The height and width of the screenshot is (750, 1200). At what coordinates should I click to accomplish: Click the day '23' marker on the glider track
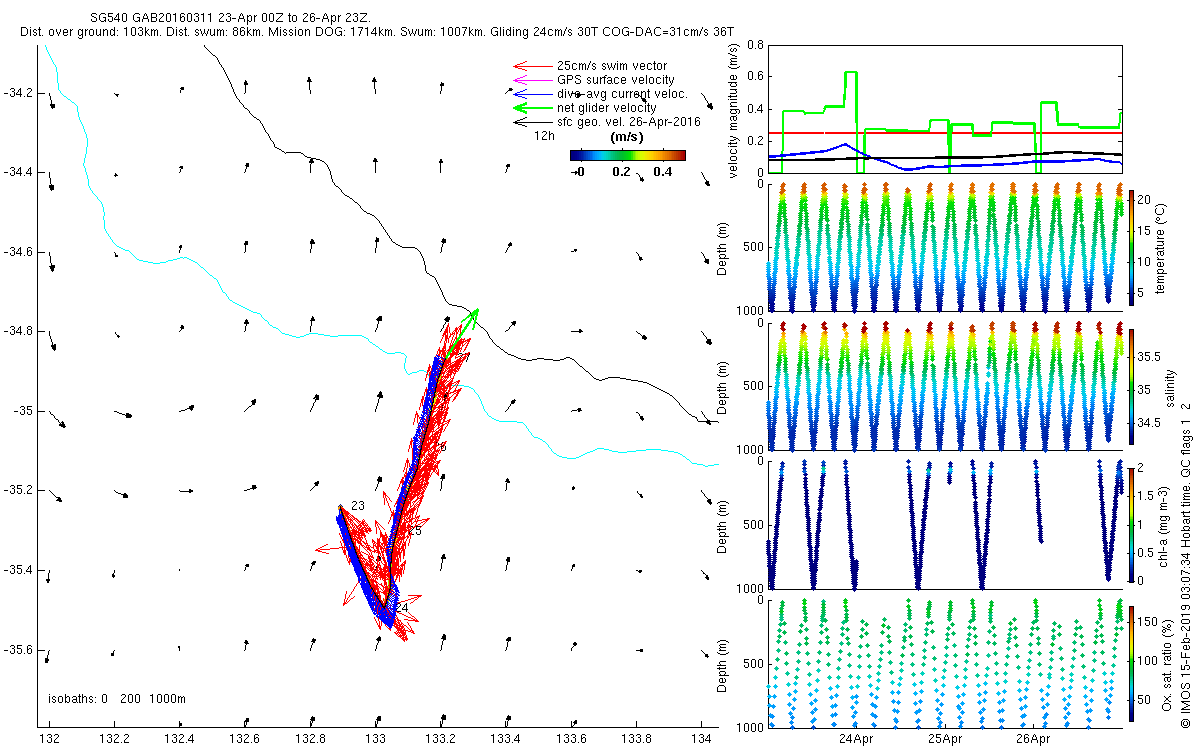(357, 506)
